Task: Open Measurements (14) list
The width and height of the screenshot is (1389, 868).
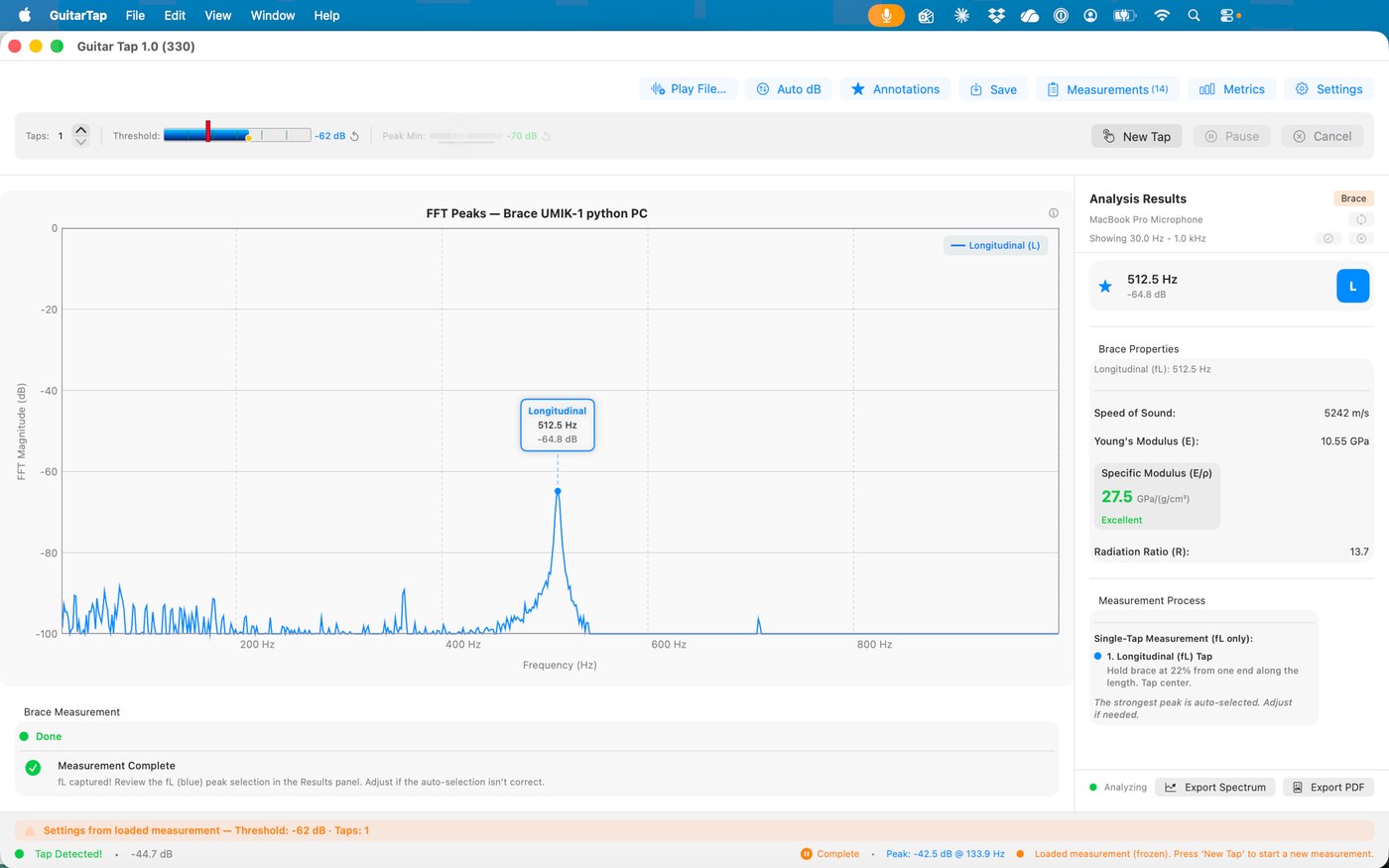Action: [1107, 89]
